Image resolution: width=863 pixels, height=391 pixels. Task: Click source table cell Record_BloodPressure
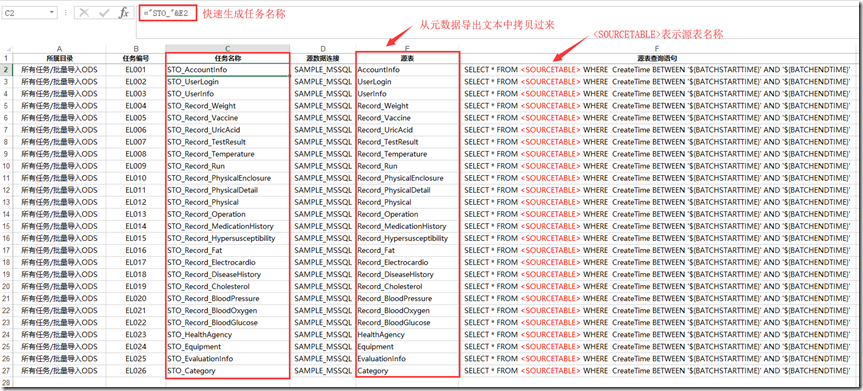tap(407, 298)
